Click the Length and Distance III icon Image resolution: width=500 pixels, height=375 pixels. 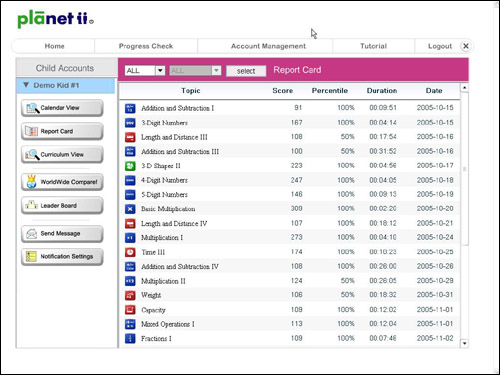130,137
